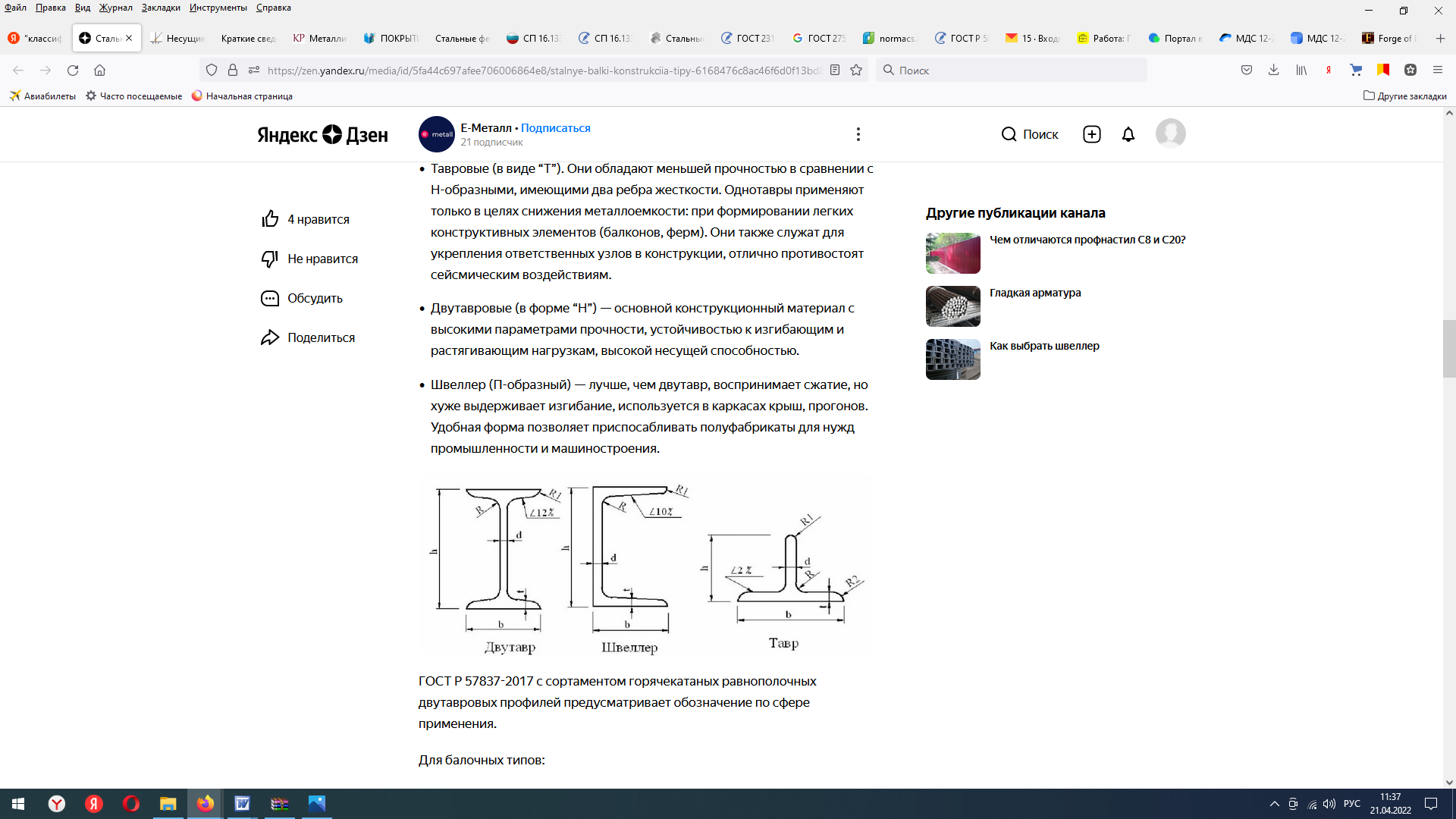Focus the Поиск search box
This screenshot has width=1456, height=819.
[1012, 70]
